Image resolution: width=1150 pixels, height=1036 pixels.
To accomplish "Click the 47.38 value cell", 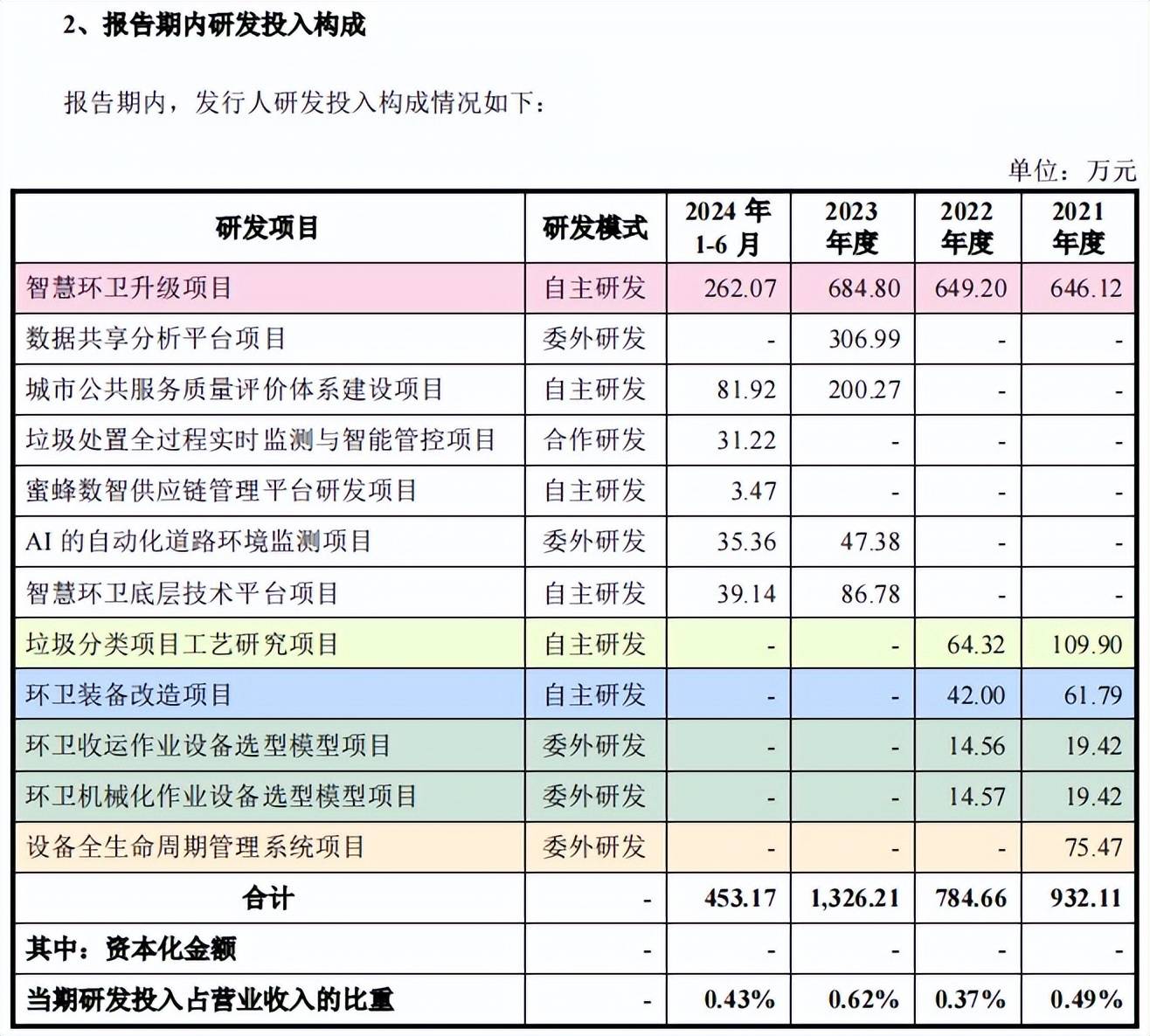I will [869, 542].
